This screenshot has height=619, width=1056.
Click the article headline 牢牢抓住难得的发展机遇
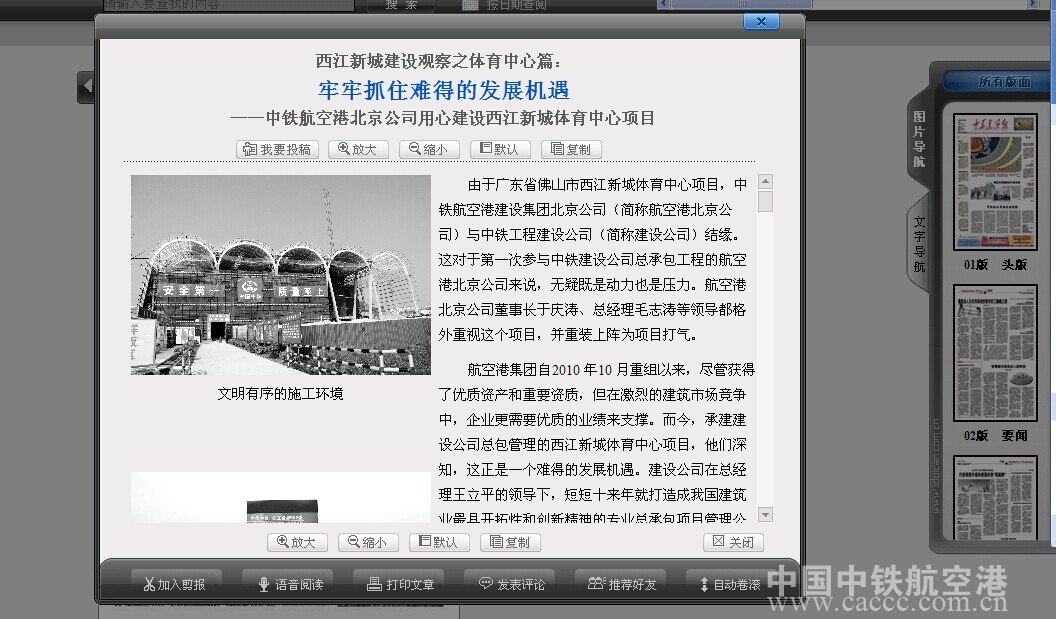444,90
